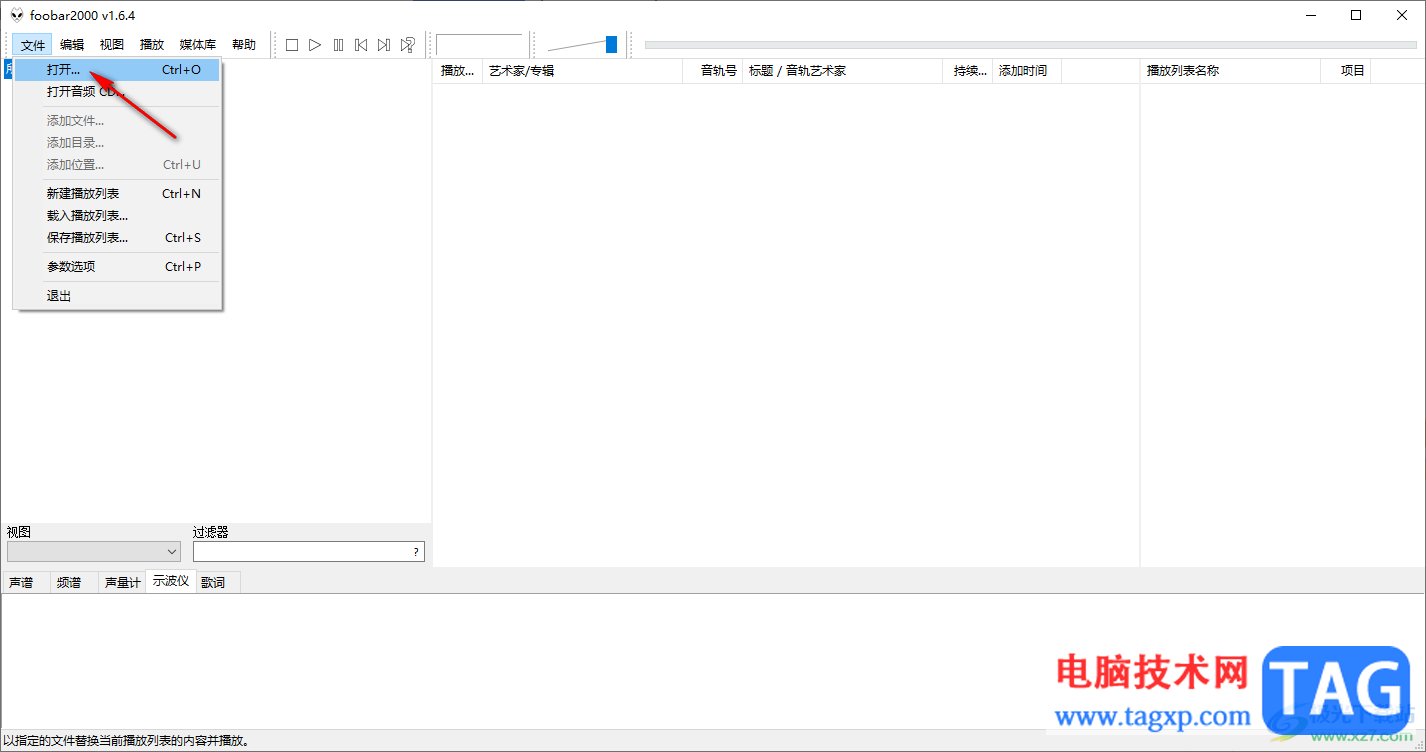Image resolution: width=1426 pixels, height=752 pixels.
Task: Click the Next track button
Action: (384, 45)
